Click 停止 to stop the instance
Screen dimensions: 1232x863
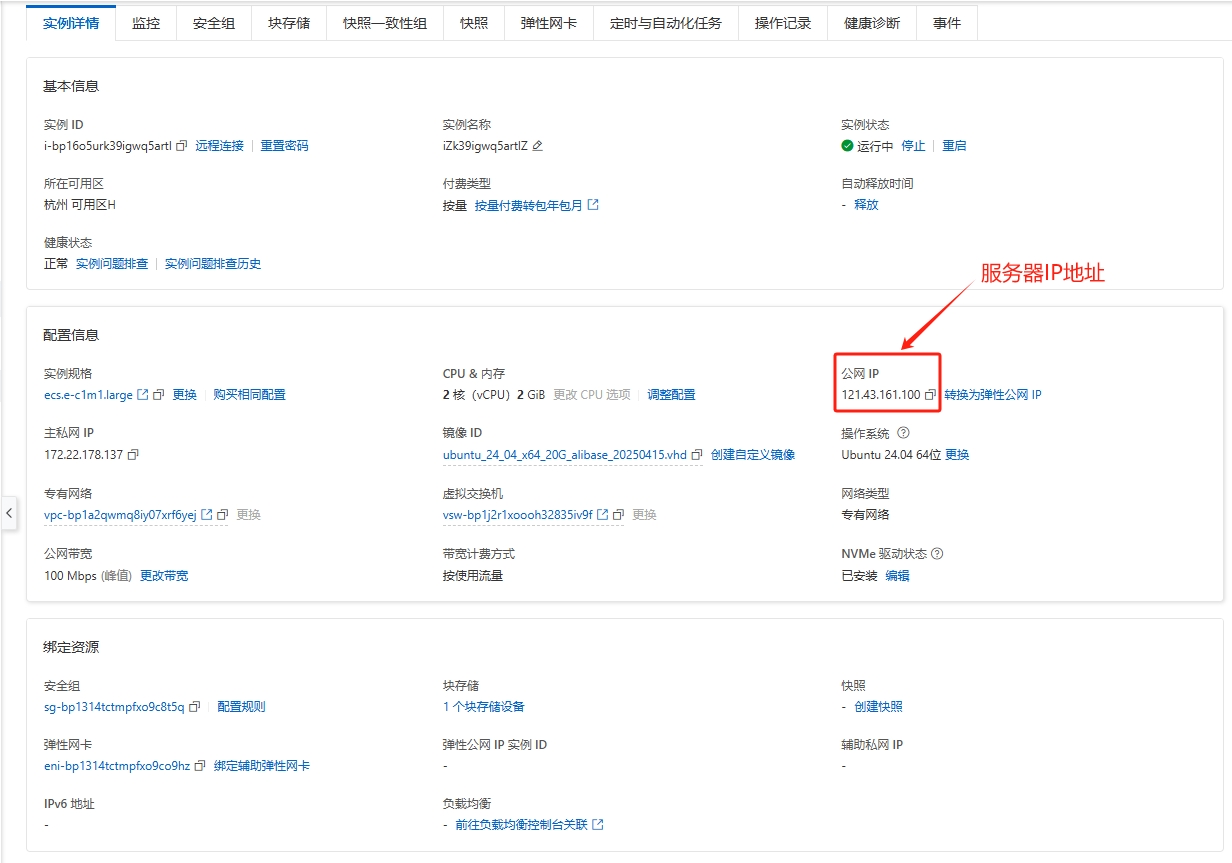click(913, 146)
